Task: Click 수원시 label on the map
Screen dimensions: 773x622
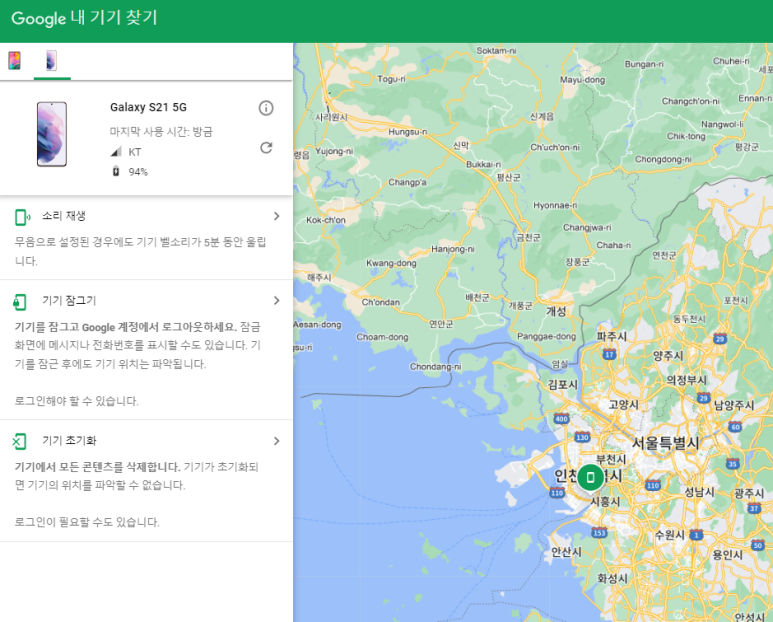Action: (669, 535)
